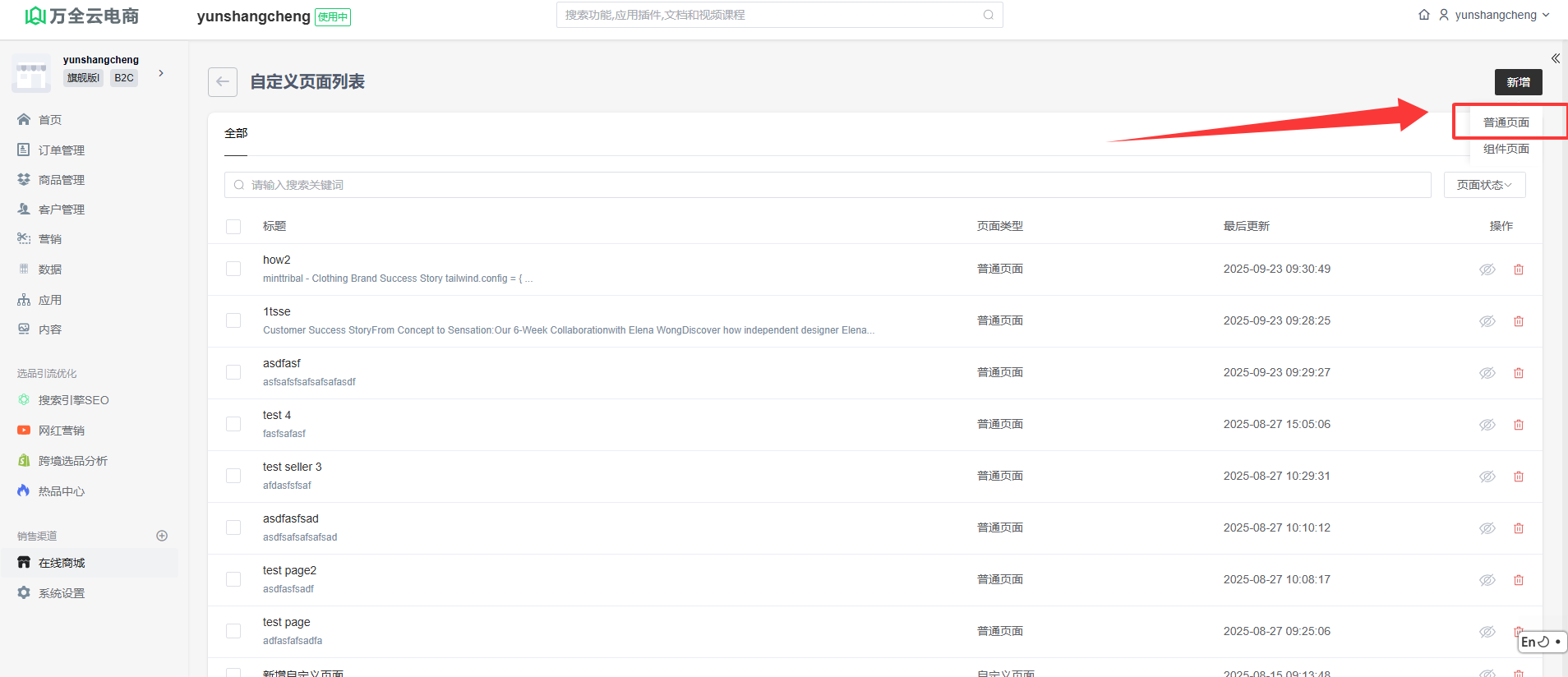Open 订单管理 from the sidebar
1568x677 pixels.
pyautogui.click(x=61, y=150)
